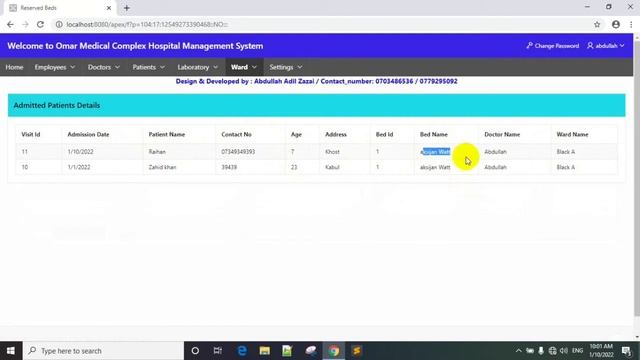The height and width of the screenshot is (360, 640).
Task: Open Sublime Text from taskbar
Action: pyautogui.click(x=356, y=351)
